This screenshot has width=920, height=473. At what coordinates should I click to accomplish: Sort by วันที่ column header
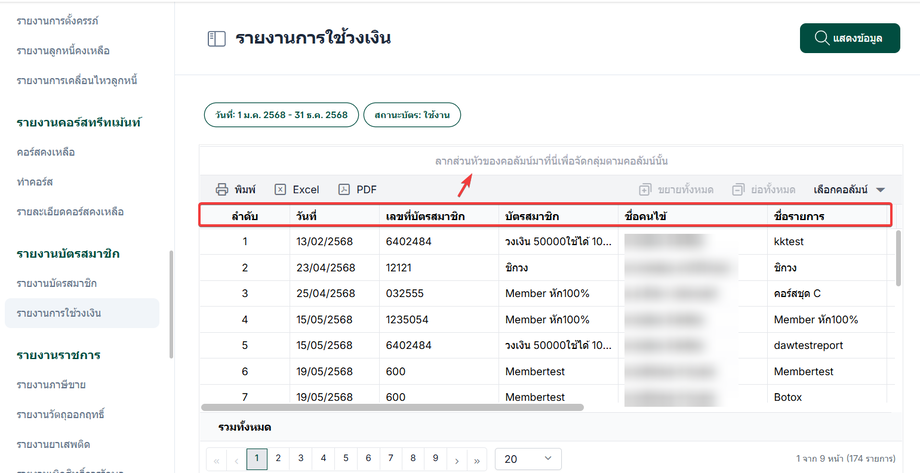tap(334, 216)
